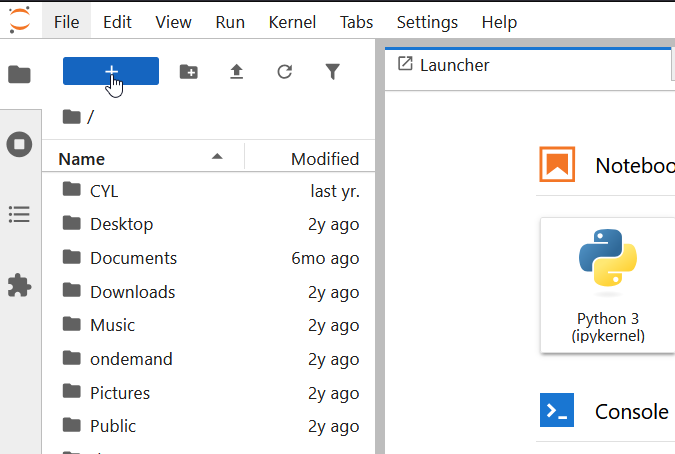Select the Desktop folder row

(x=208, y=224)
